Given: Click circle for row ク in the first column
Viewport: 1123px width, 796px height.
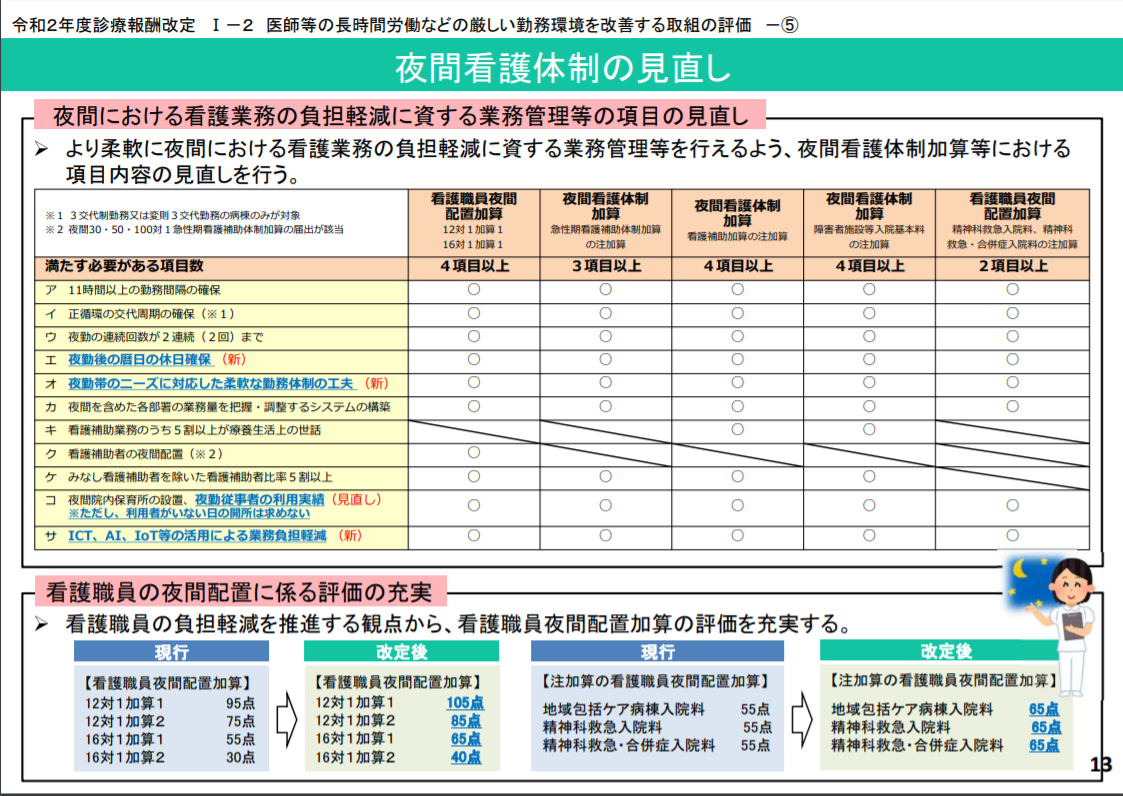Looking at the screenshot, I should pos(473,453).
